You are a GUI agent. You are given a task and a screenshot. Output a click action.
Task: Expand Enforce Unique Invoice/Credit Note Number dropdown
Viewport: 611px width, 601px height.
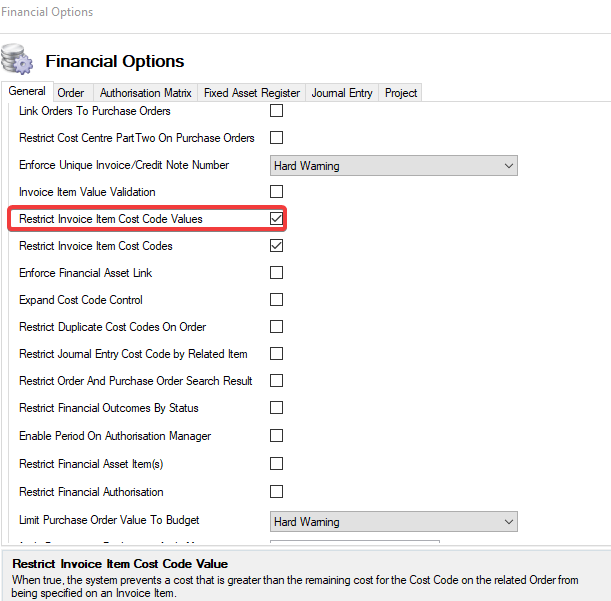coord(394,165)
